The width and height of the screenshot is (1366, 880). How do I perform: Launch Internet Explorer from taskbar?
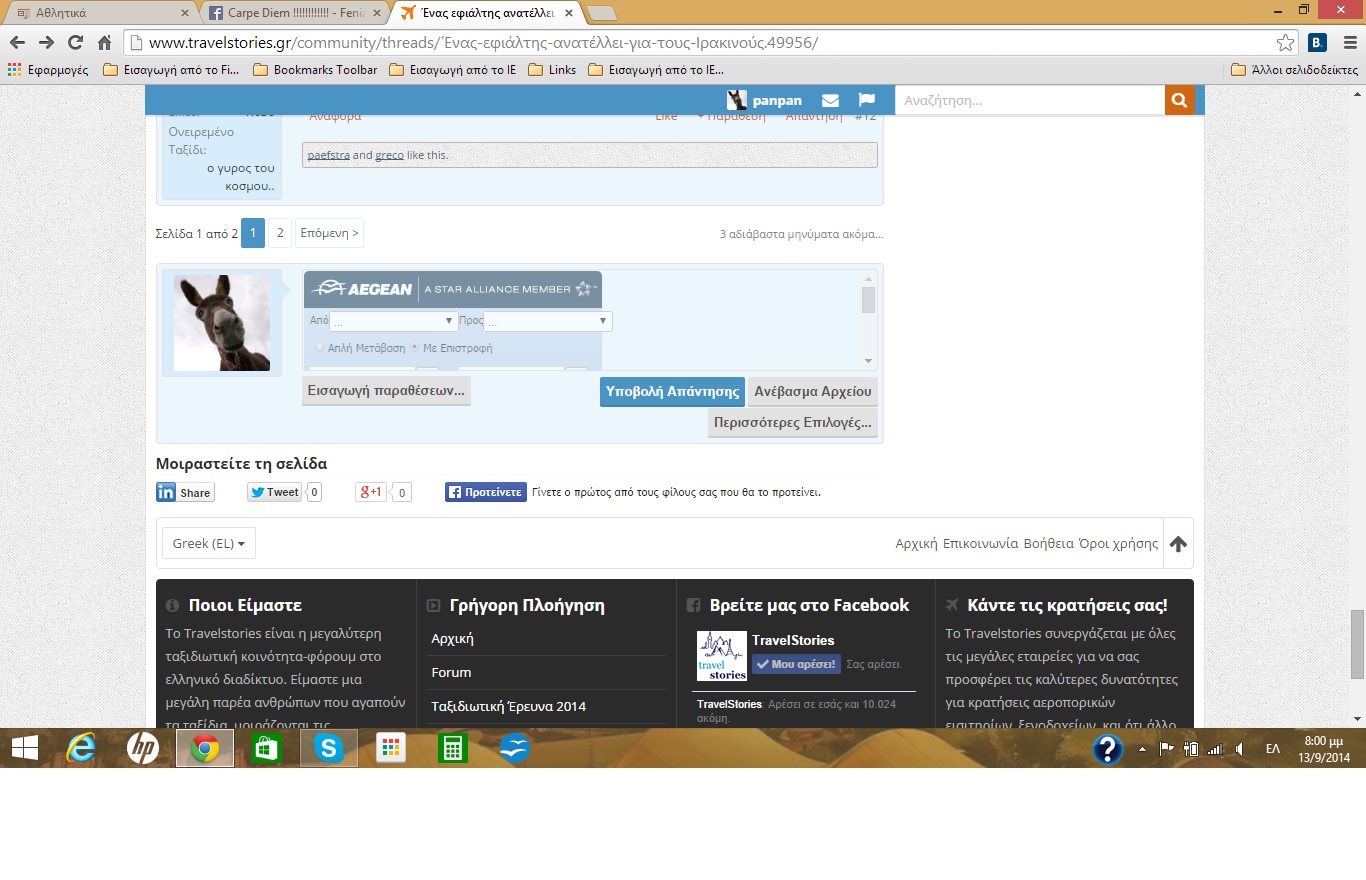pos(81,748)
